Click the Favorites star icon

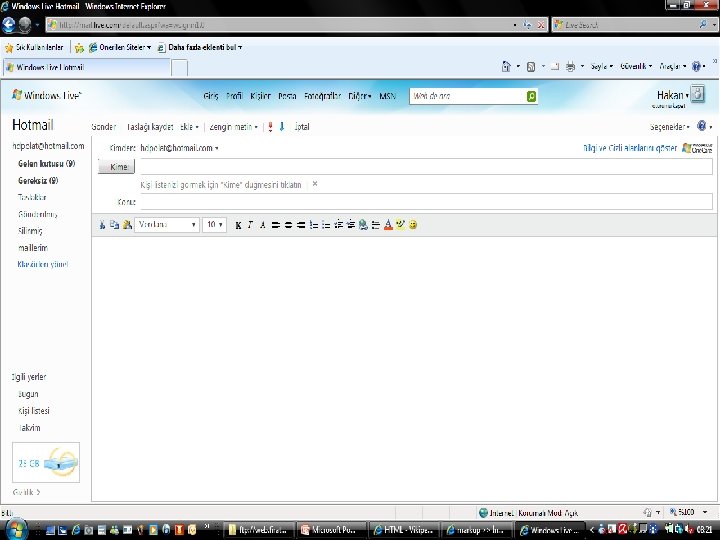[9, 47]
